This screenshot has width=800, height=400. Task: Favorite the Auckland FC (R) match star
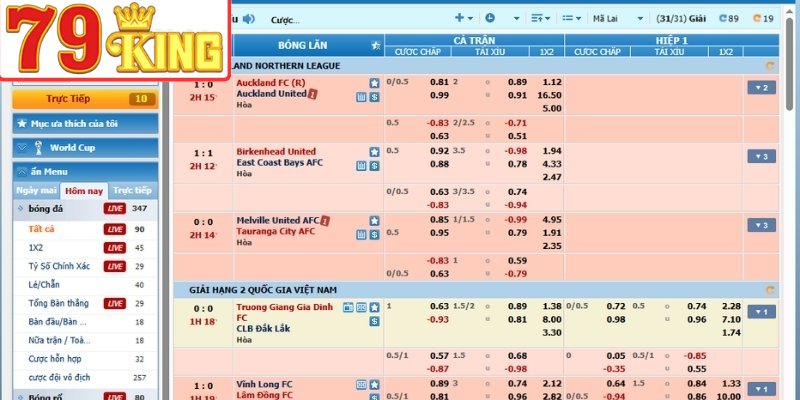tap(374, 83)
